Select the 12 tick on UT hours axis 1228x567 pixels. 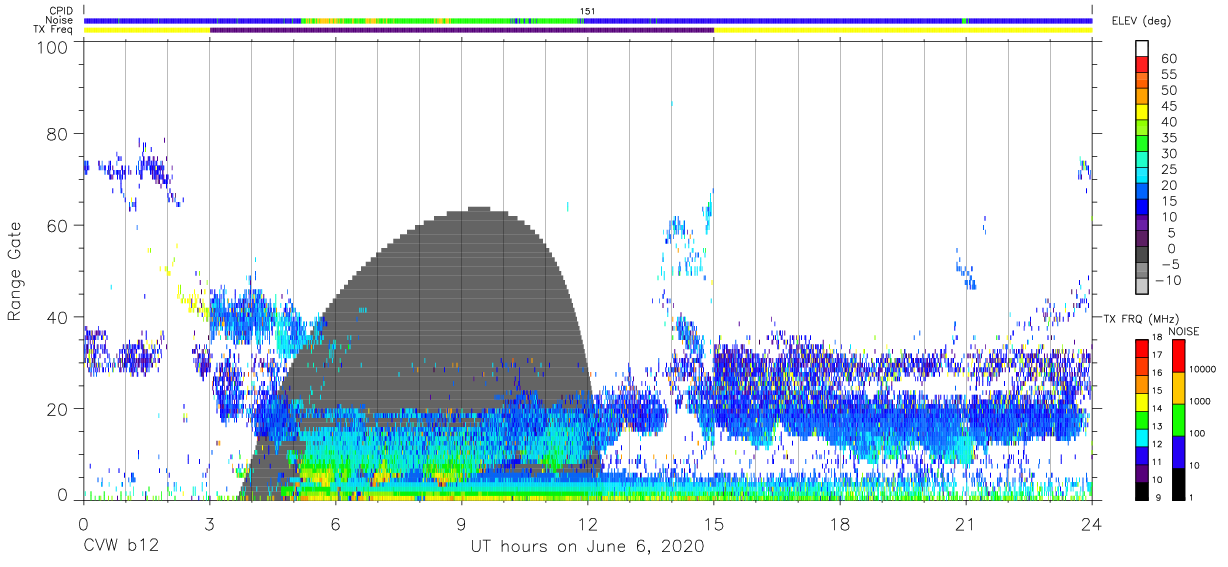pos(588,523)
